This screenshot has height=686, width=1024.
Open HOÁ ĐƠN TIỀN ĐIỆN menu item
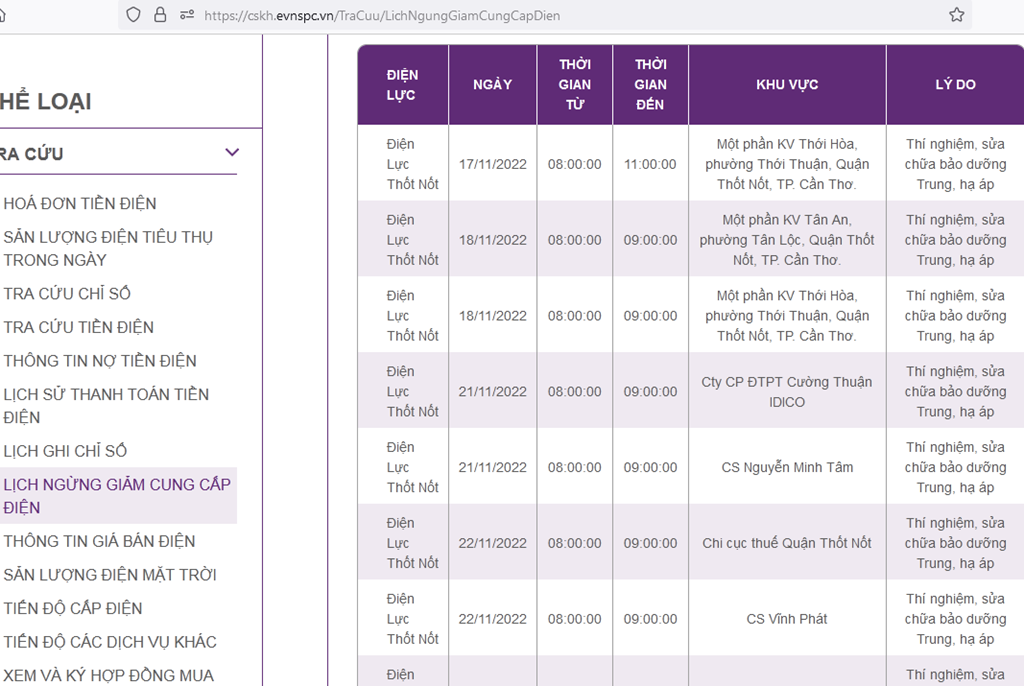(x=80, y=204)
